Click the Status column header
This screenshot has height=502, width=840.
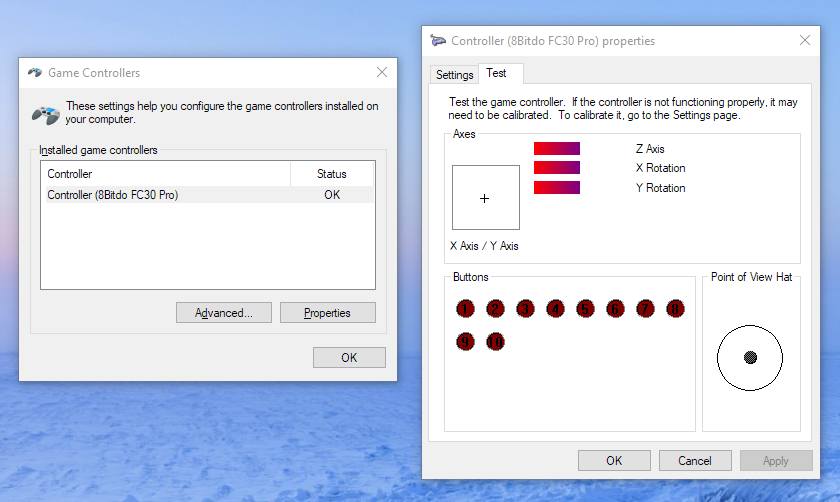(332, 174)
